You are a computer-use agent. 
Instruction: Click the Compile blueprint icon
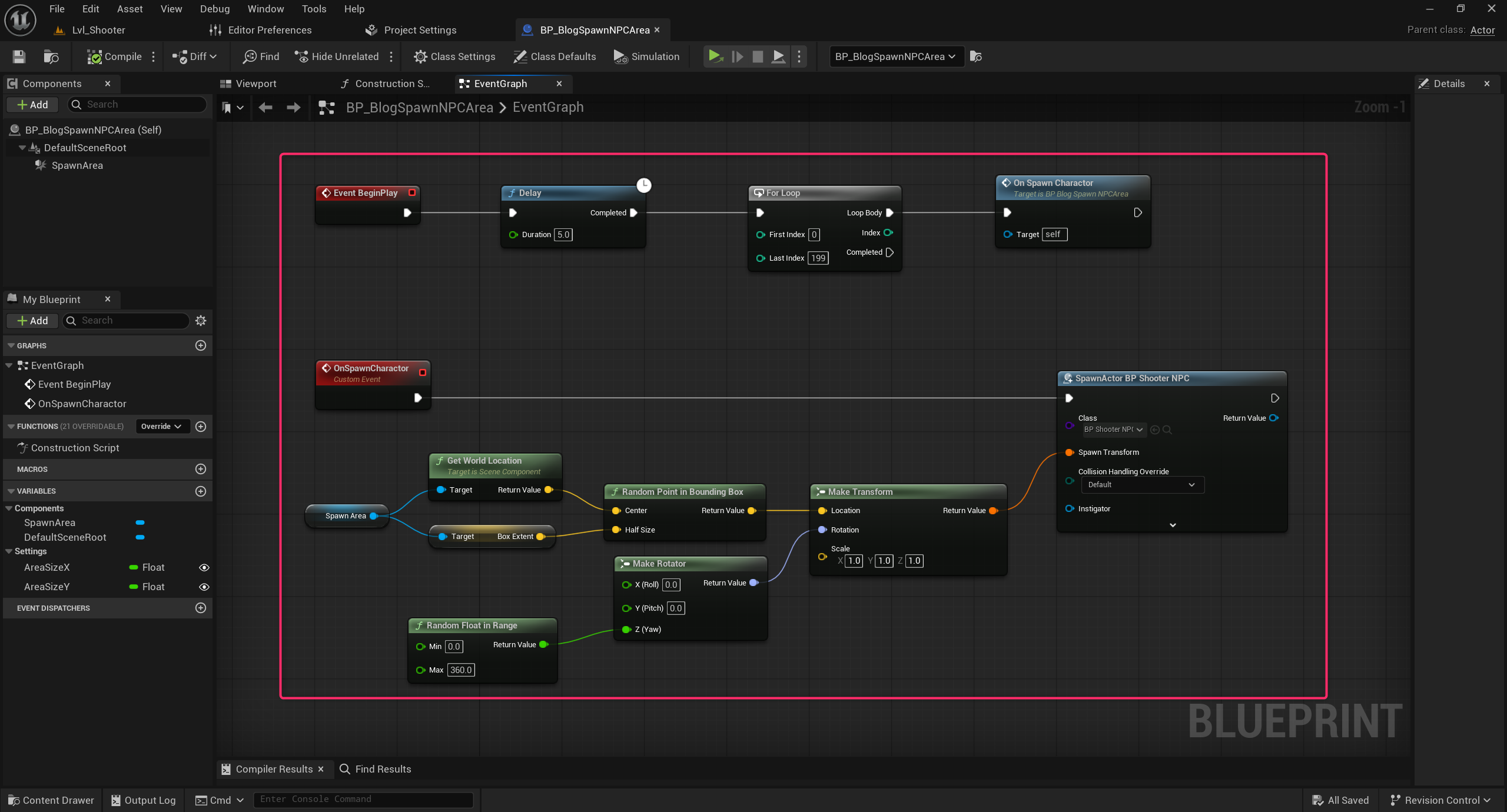94,56
